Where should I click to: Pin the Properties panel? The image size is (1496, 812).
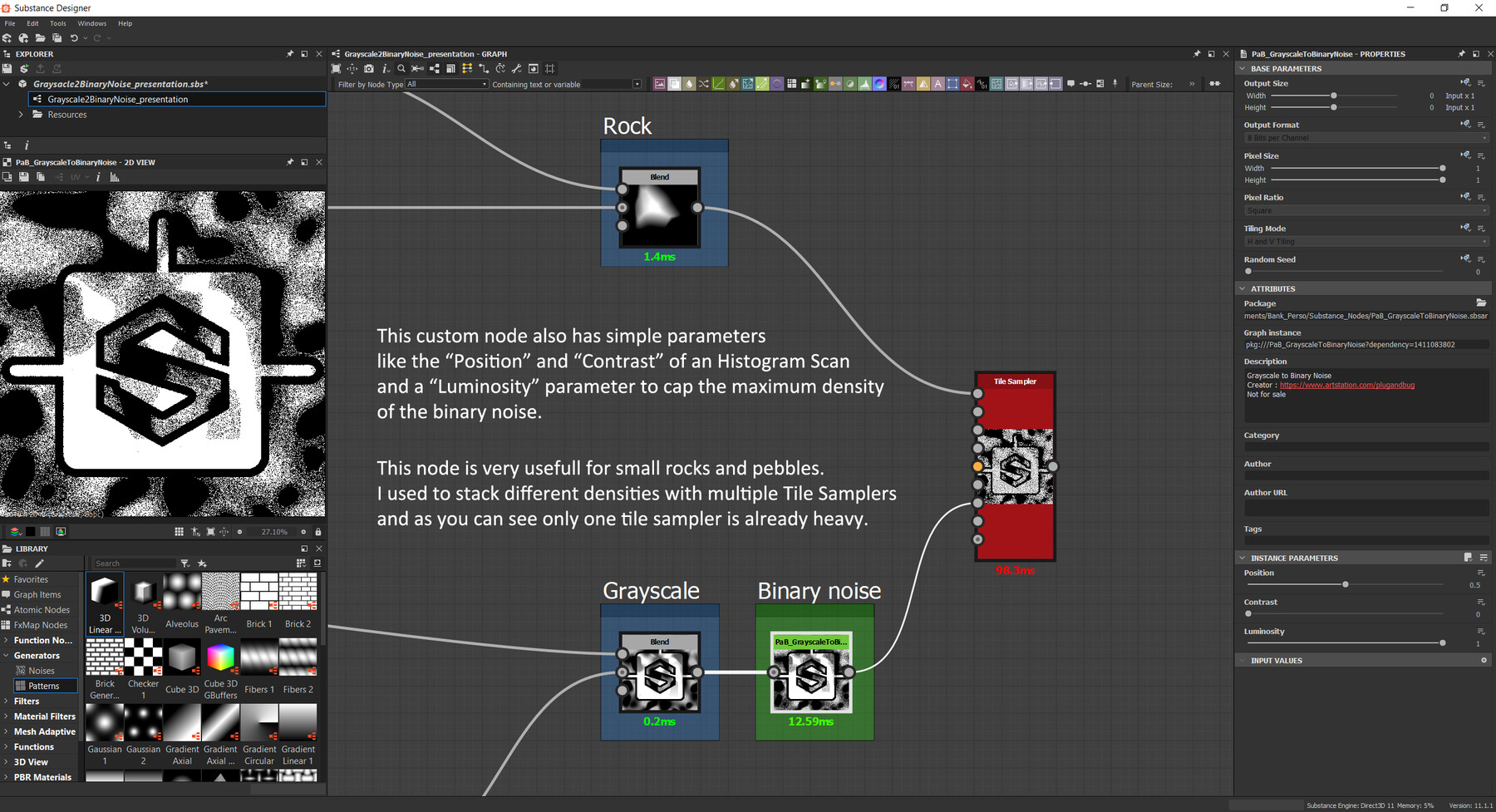click(x=1462, y=54)
